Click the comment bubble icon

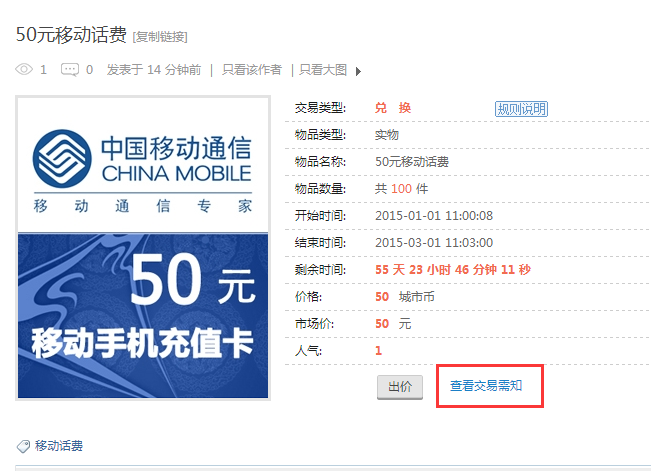click(70, 69)
